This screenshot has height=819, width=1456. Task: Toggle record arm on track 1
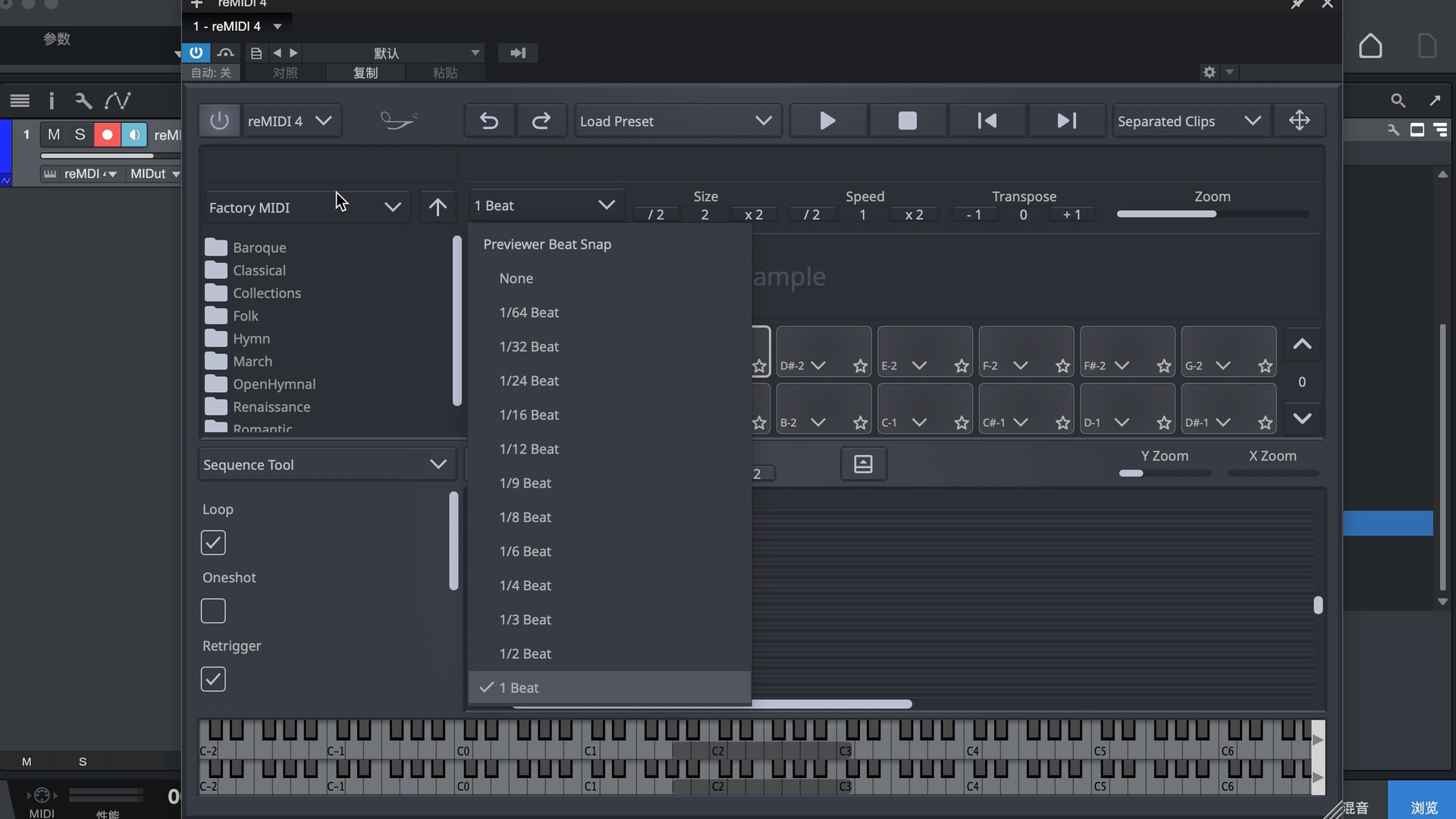107,134
